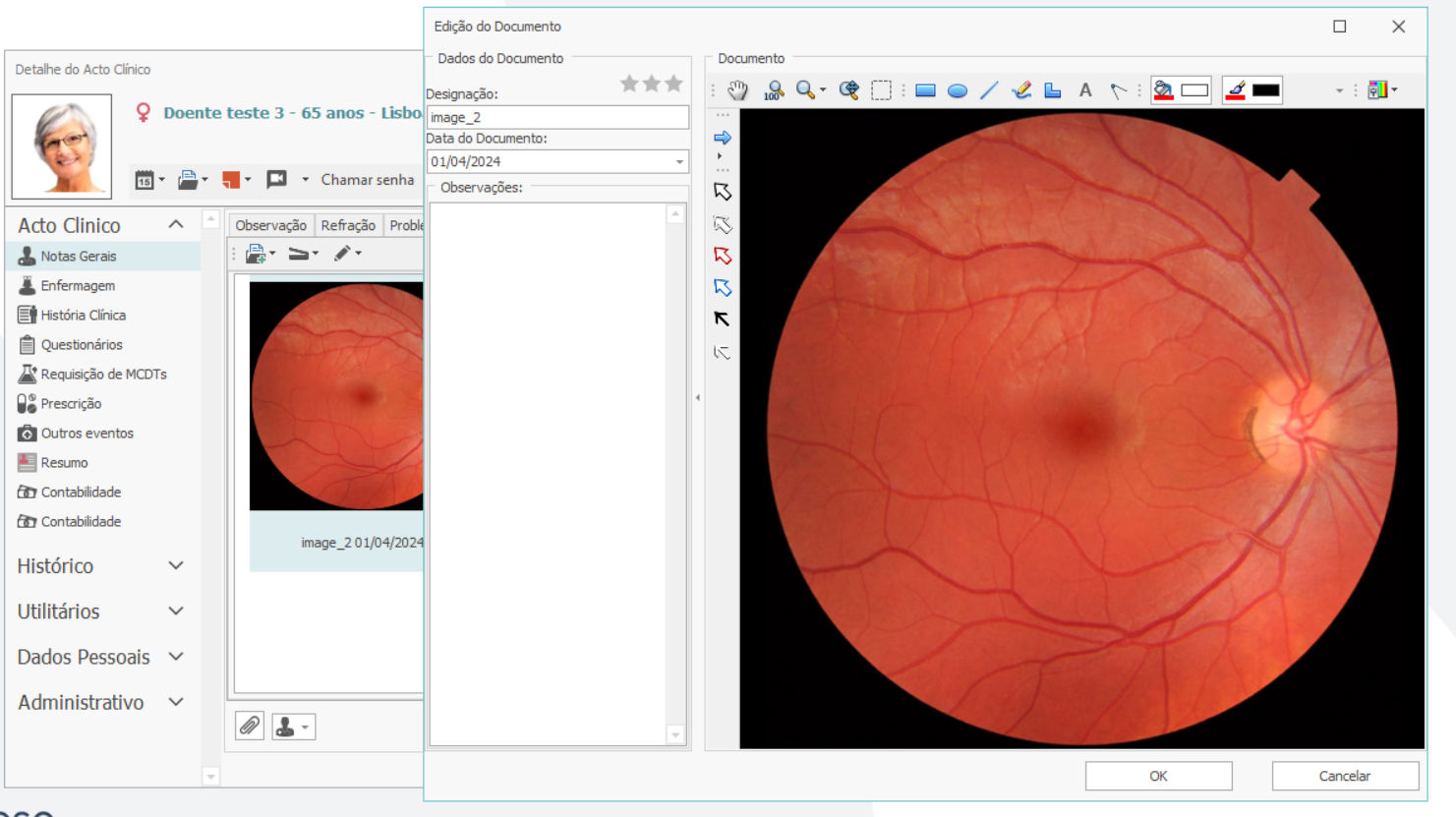Screen dimensions: 1456x817
Task: Select the rectangular dashed selection tool
Action: (882, 90)
